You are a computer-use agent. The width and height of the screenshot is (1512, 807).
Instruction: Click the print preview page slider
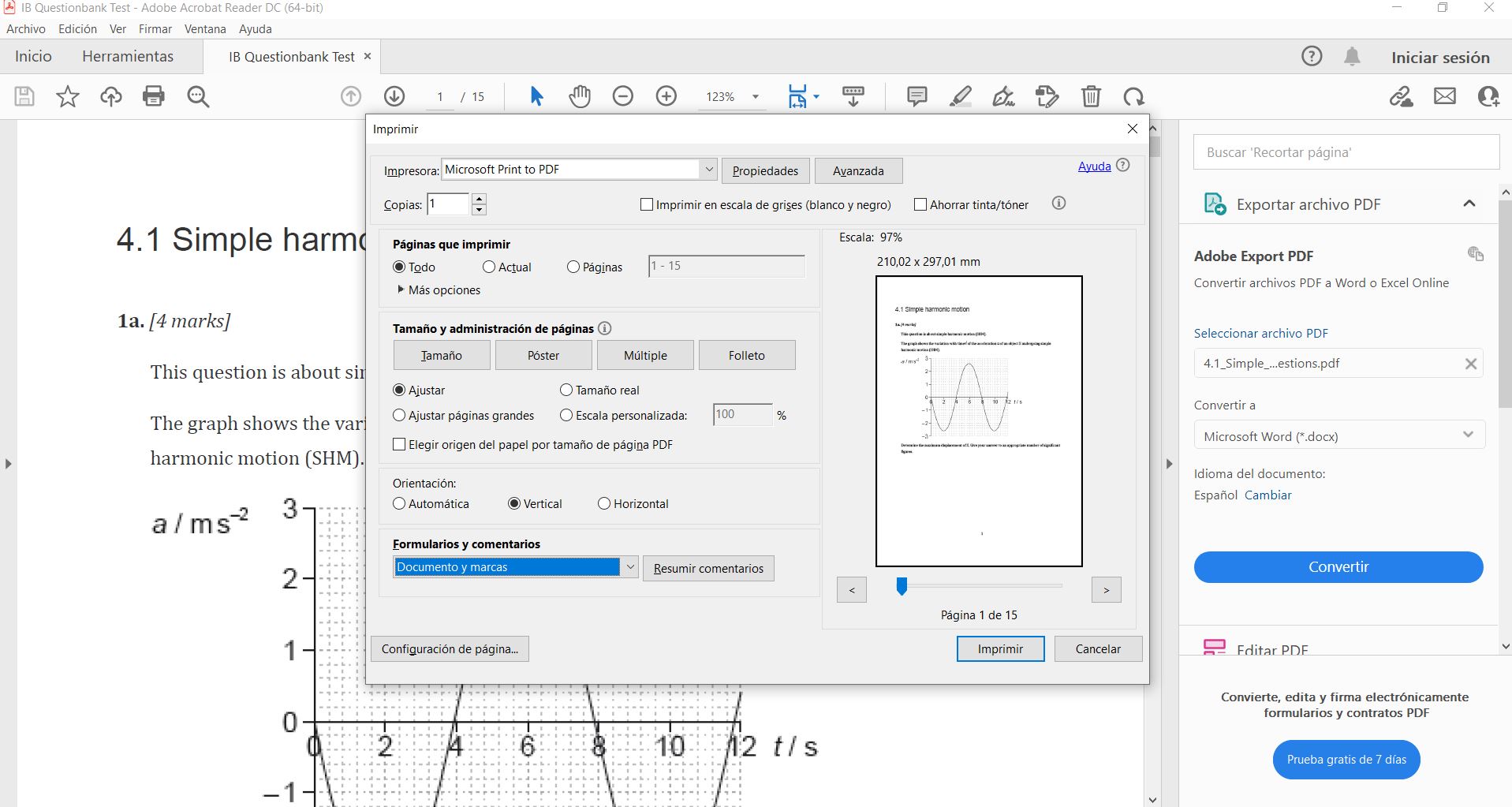[902, 586]
